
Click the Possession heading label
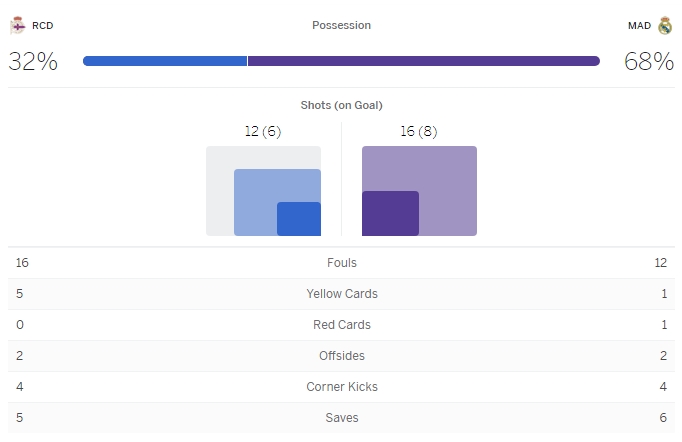[x=341, y=25]
